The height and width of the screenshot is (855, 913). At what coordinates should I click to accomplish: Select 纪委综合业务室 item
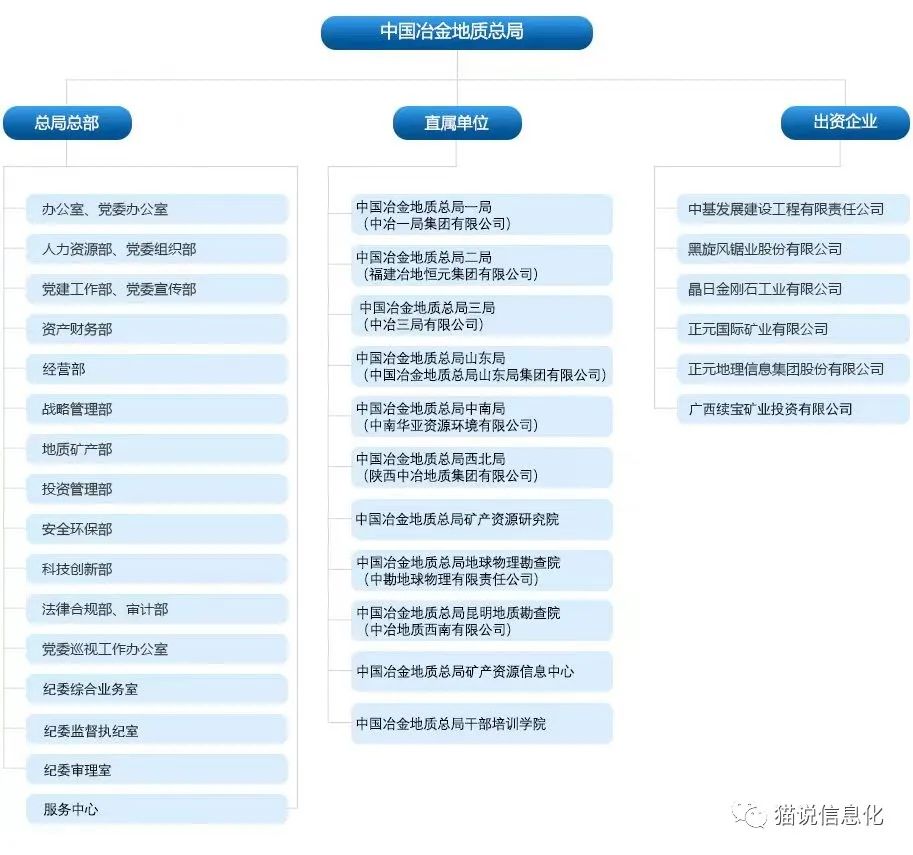tap(157, 690)
